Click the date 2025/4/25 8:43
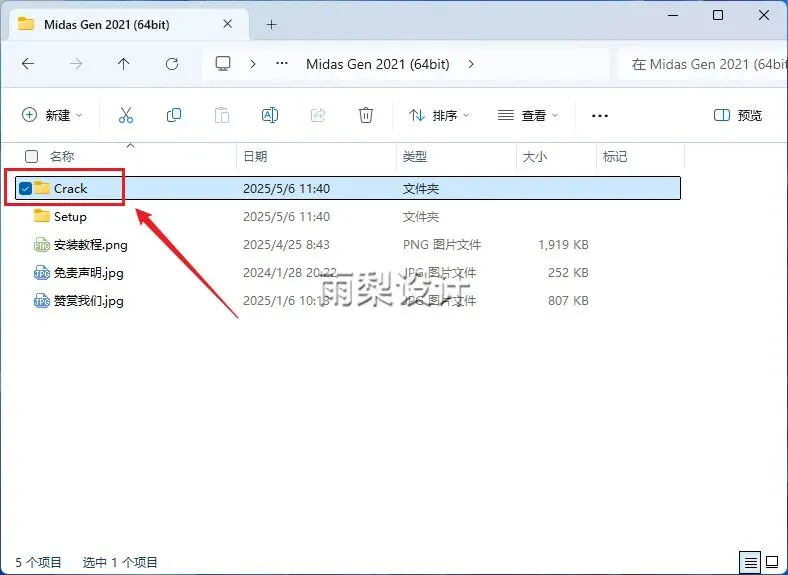Screen dimensions: 788x575 pyautogui.click(x=286, y=245)
